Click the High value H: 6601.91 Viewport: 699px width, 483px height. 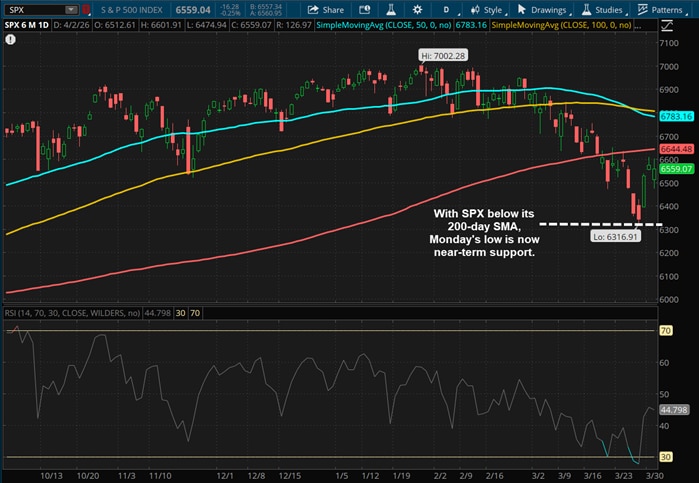[x=161, y=25]
